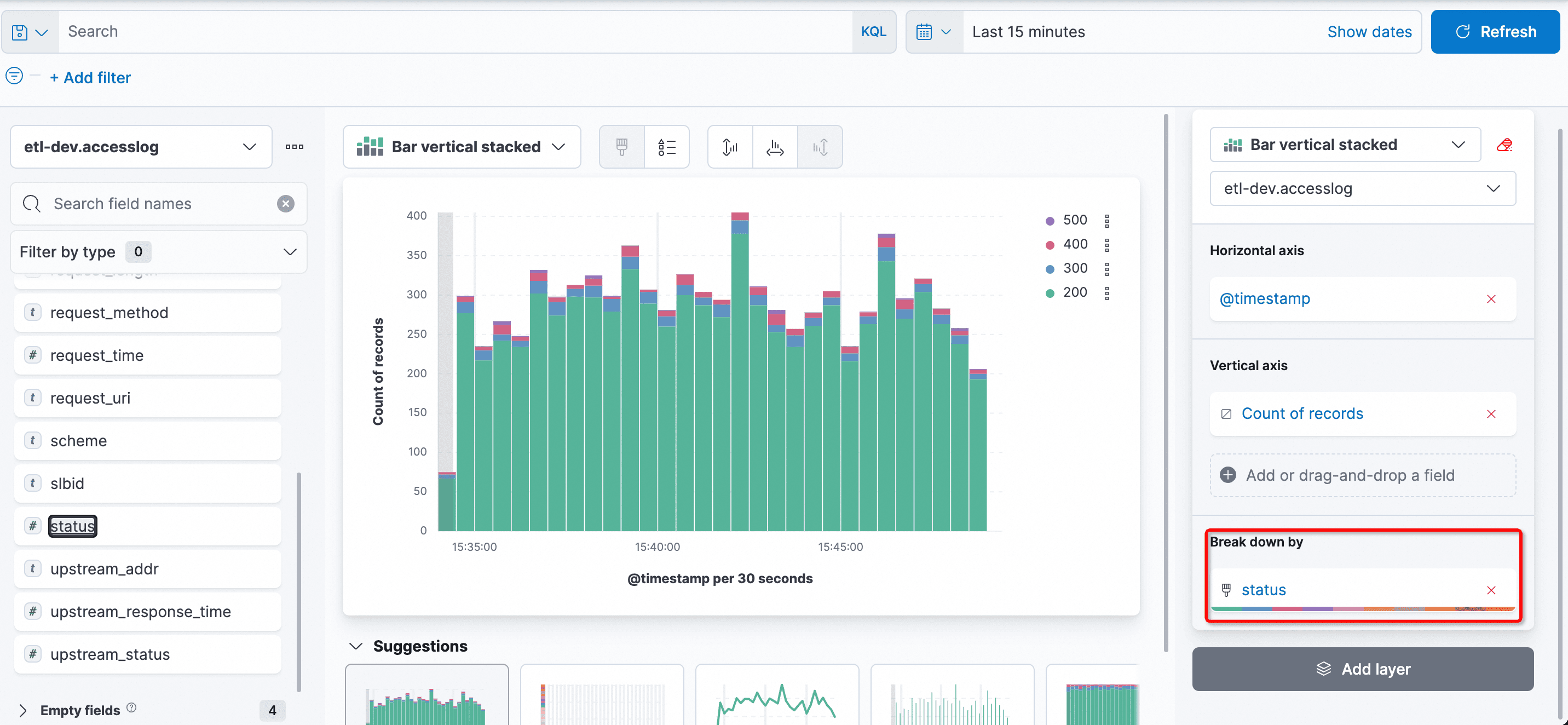Open the legend settings toolbar icon
Screen dimensions: 1568x725
(666, 147)
